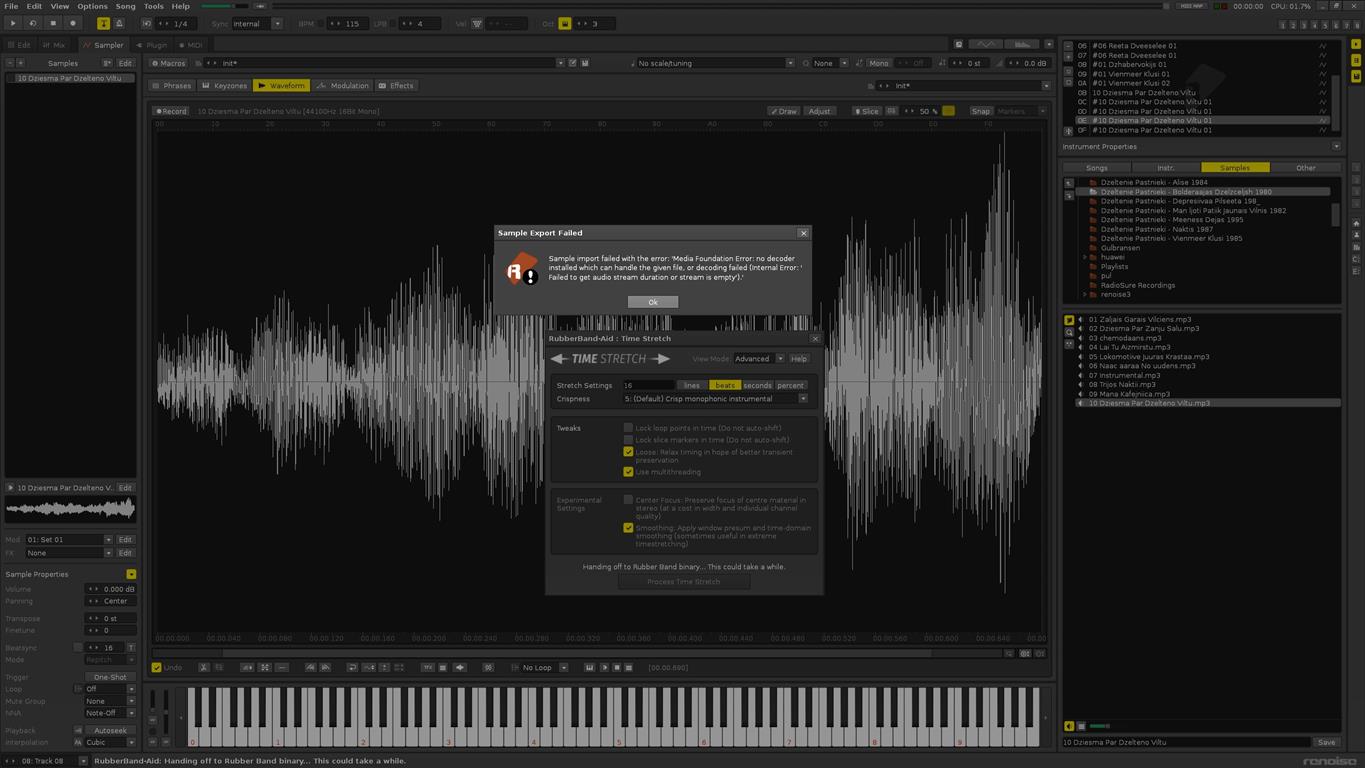Switch to the Modulation tab

click(x=344, y=86)
